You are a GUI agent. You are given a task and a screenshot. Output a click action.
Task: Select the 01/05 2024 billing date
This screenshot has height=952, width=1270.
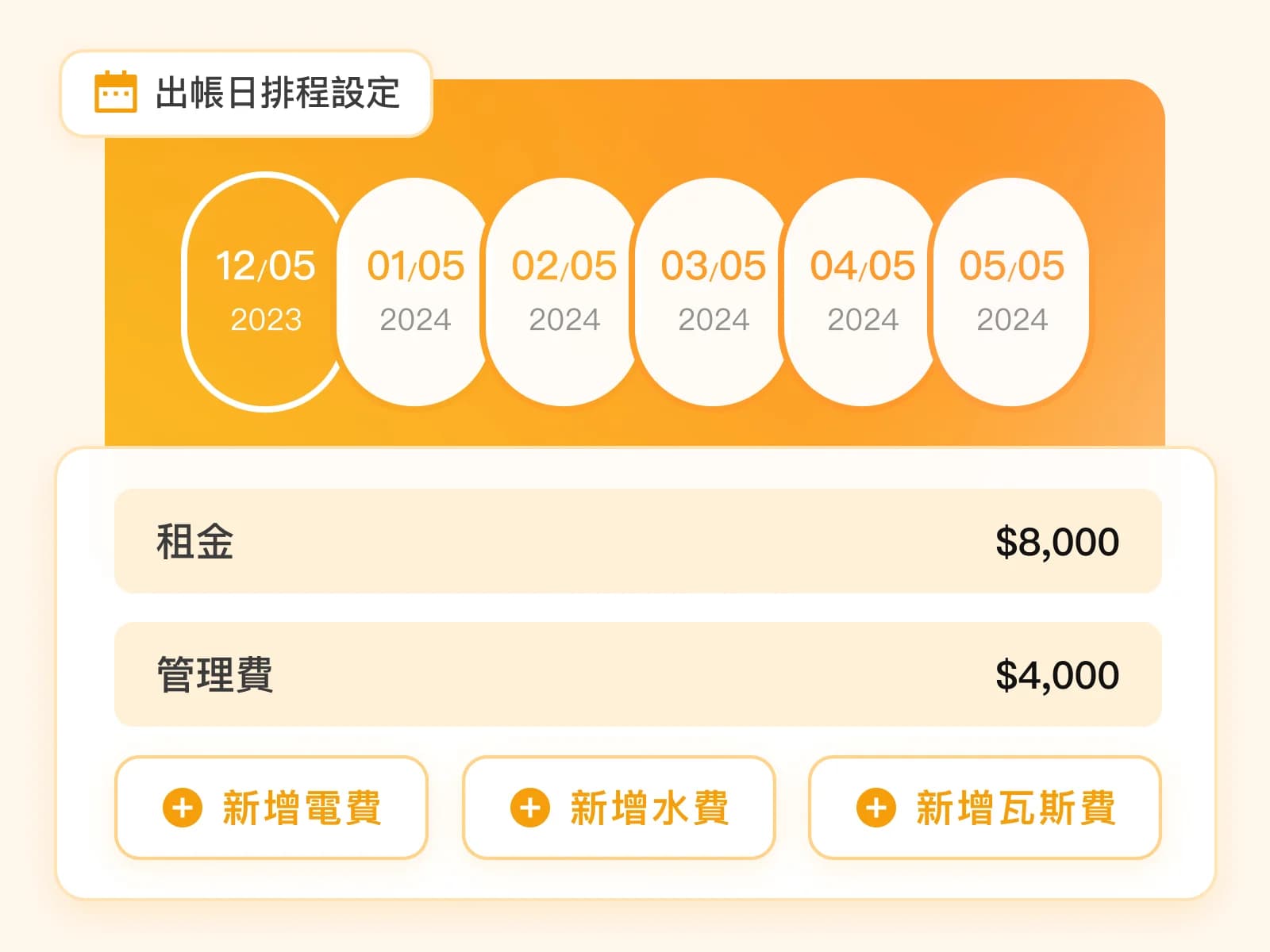point(414,291)
